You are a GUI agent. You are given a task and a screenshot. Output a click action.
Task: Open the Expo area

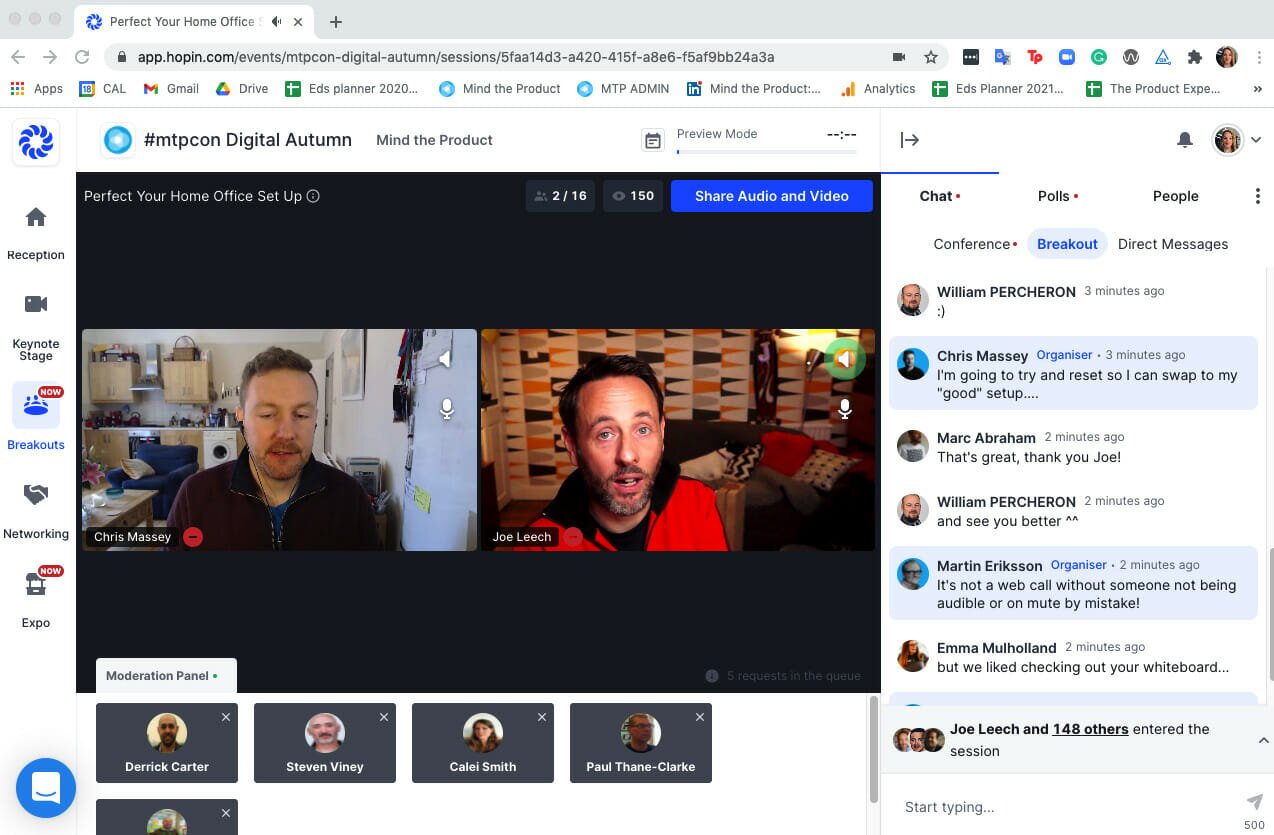coord(36,597)
